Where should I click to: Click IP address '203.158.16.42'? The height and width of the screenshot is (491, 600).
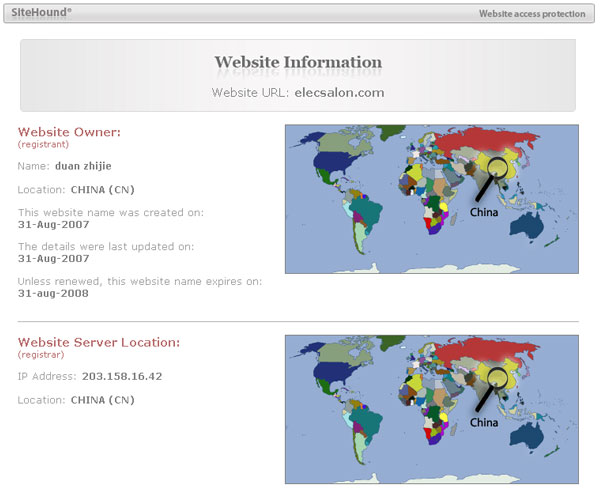coord(122,377)
